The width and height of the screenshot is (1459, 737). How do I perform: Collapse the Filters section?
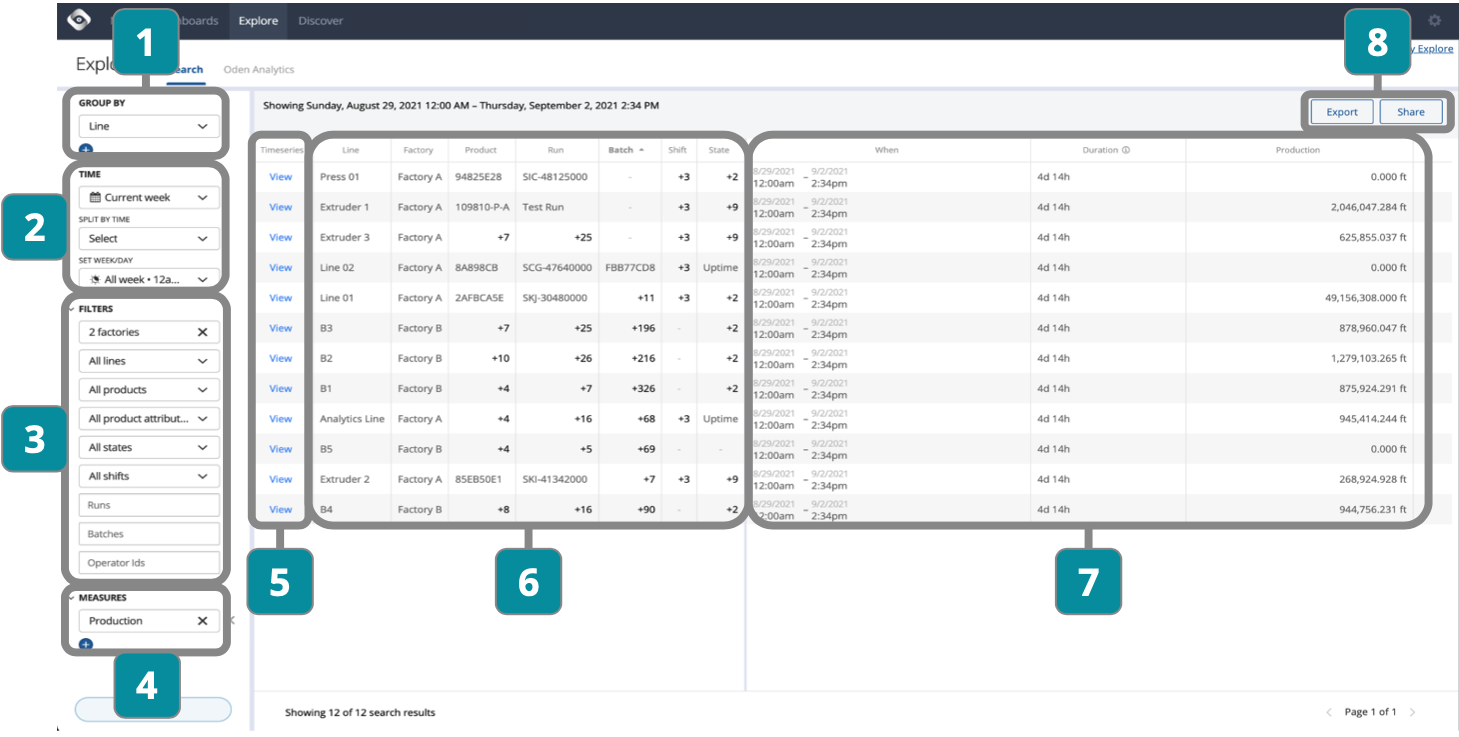pos(71,309)
